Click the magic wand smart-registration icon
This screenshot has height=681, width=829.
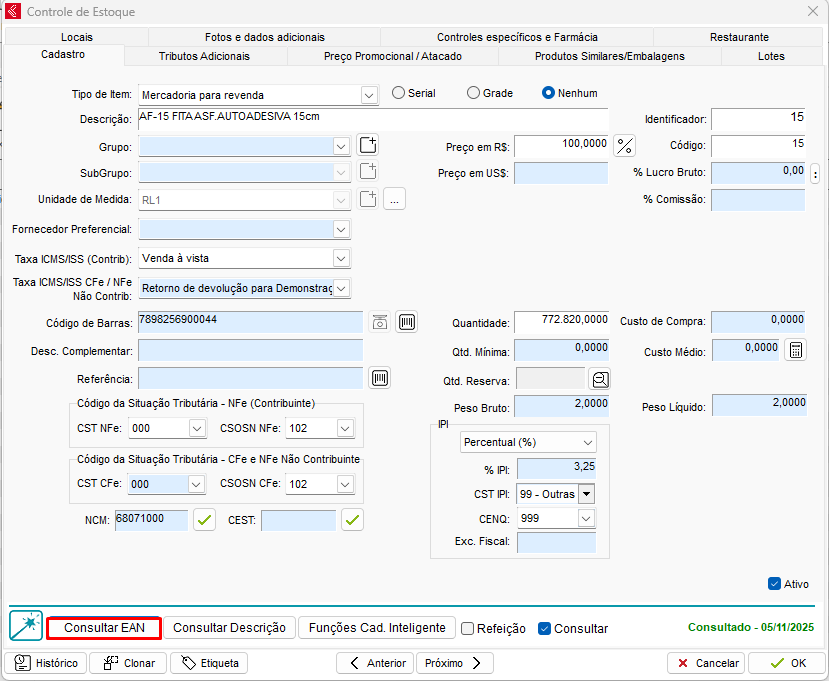point(26,626)
